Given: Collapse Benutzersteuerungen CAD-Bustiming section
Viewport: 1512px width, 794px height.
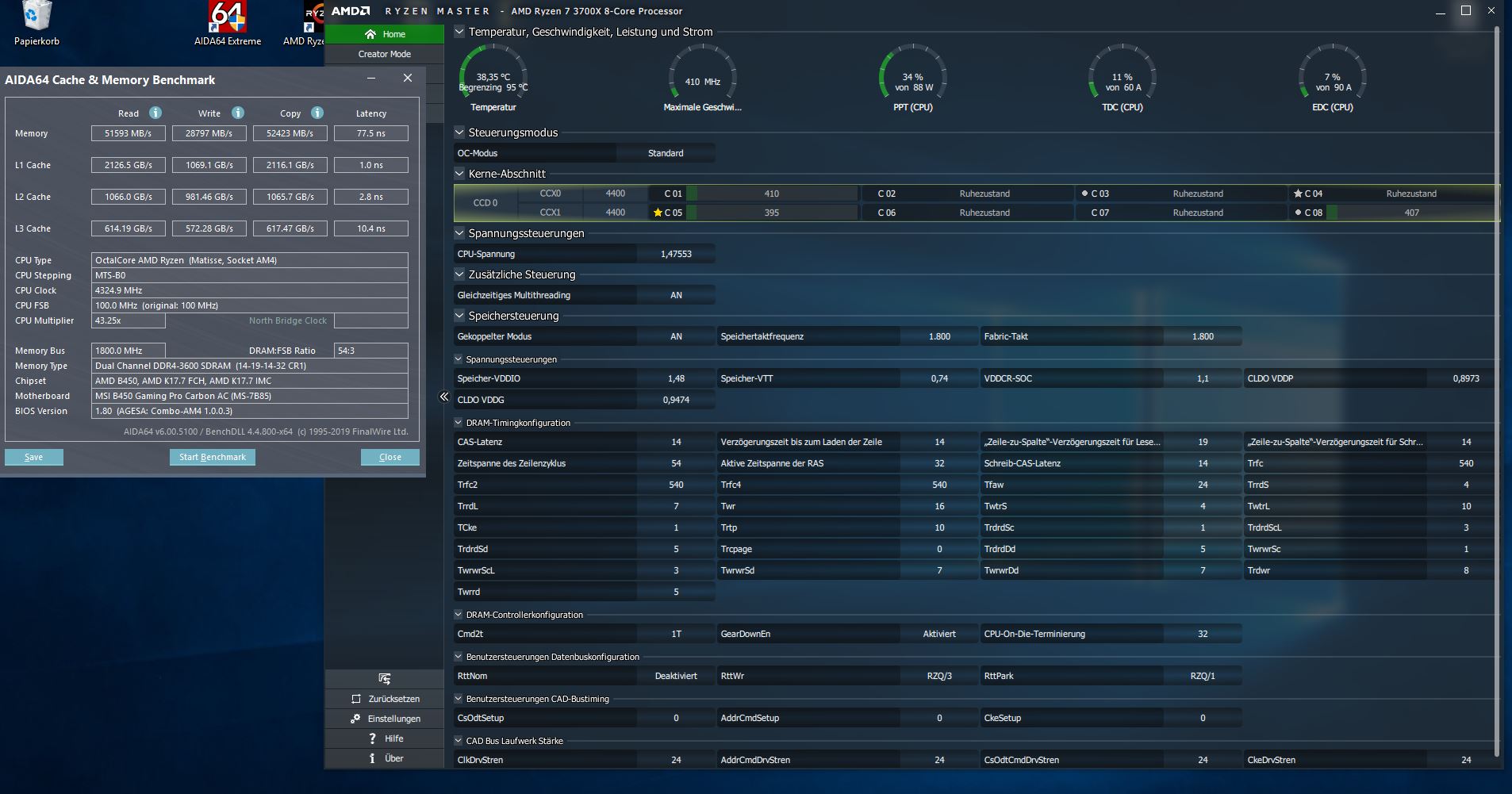Looking at the screenshot, I should tap(459, 699).
